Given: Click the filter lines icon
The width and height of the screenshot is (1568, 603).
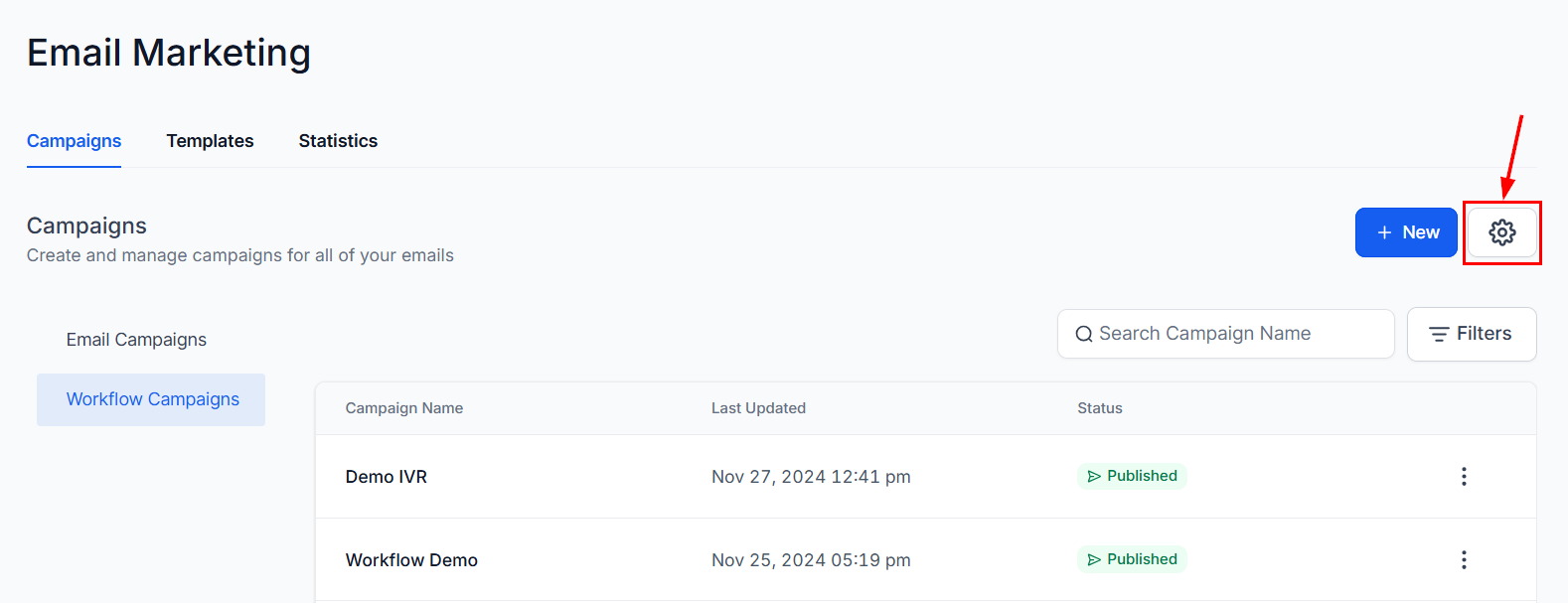Looking at the screenshot, I should pos(1439,335).
